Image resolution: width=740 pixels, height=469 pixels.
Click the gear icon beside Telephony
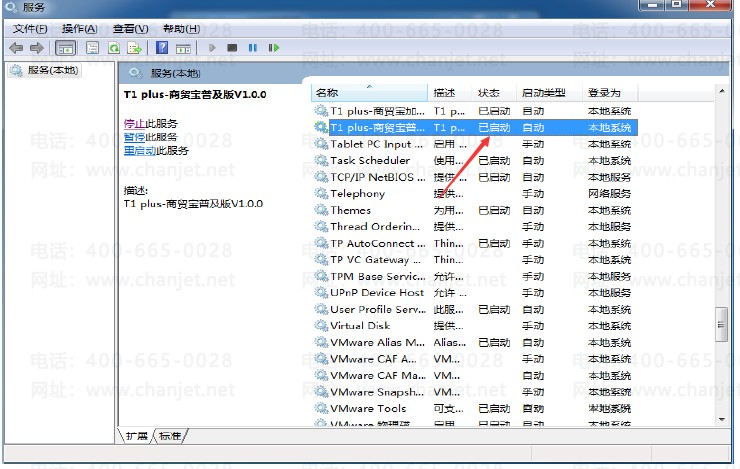(x=321, y=193)
